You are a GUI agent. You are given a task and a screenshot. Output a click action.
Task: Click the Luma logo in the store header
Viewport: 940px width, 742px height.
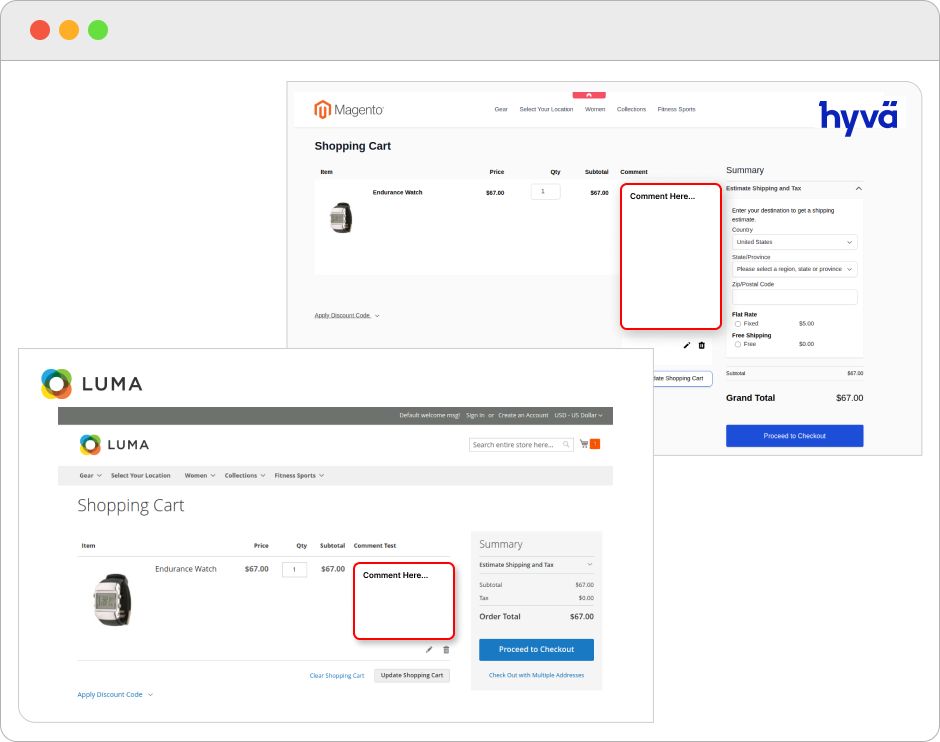tap(114, 445)
